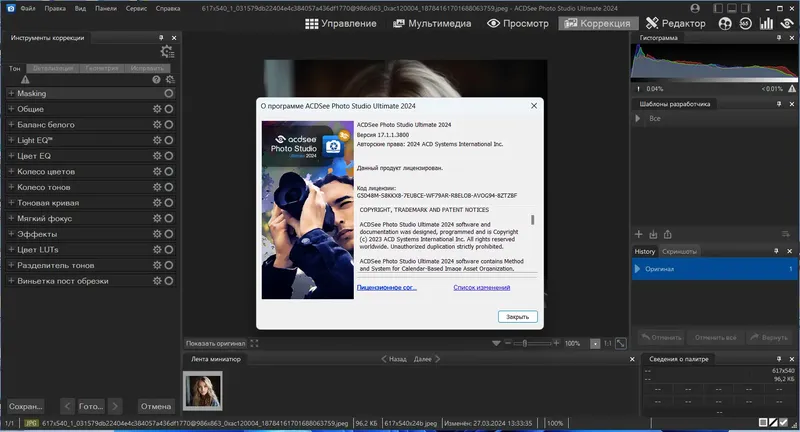This screenshot has width=800, height=432.
Task: Expand the Тоновая кривая group
Action: tap(11, 202)
